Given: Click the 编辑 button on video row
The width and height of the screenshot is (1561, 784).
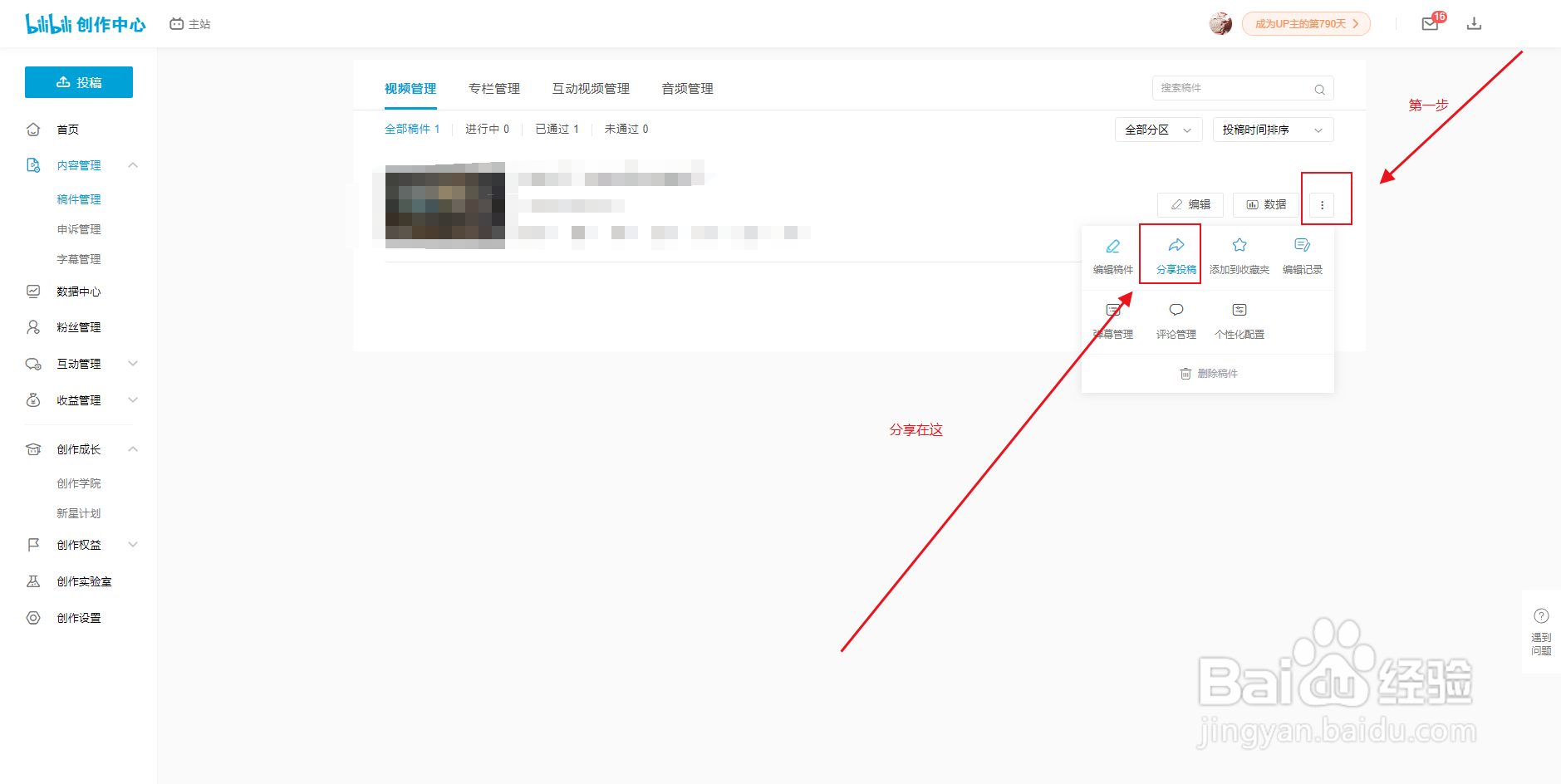Looking at the screenshot, I should [1190, 204].
